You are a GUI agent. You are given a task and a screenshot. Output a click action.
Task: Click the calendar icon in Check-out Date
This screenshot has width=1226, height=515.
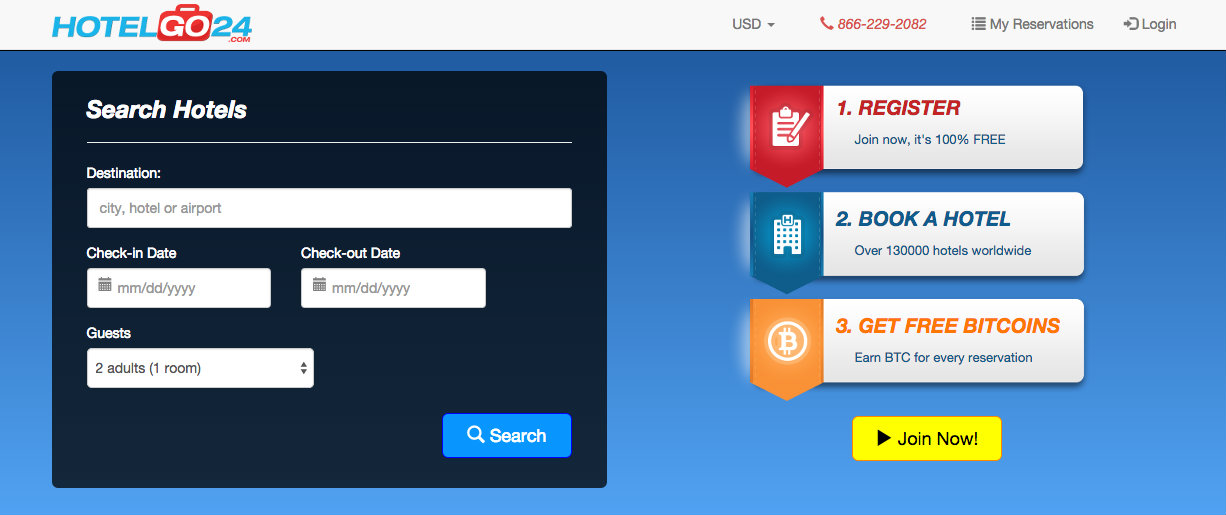(x=320, y=286)
